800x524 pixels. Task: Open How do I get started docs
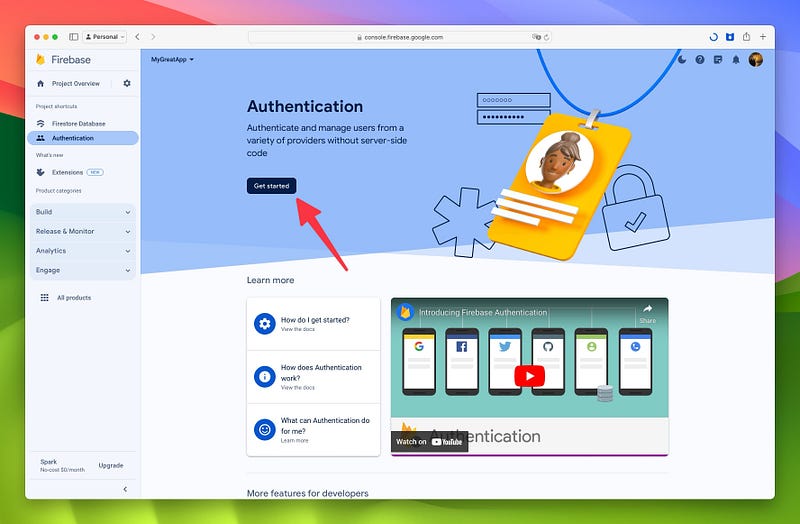click(x=313, y=324)
